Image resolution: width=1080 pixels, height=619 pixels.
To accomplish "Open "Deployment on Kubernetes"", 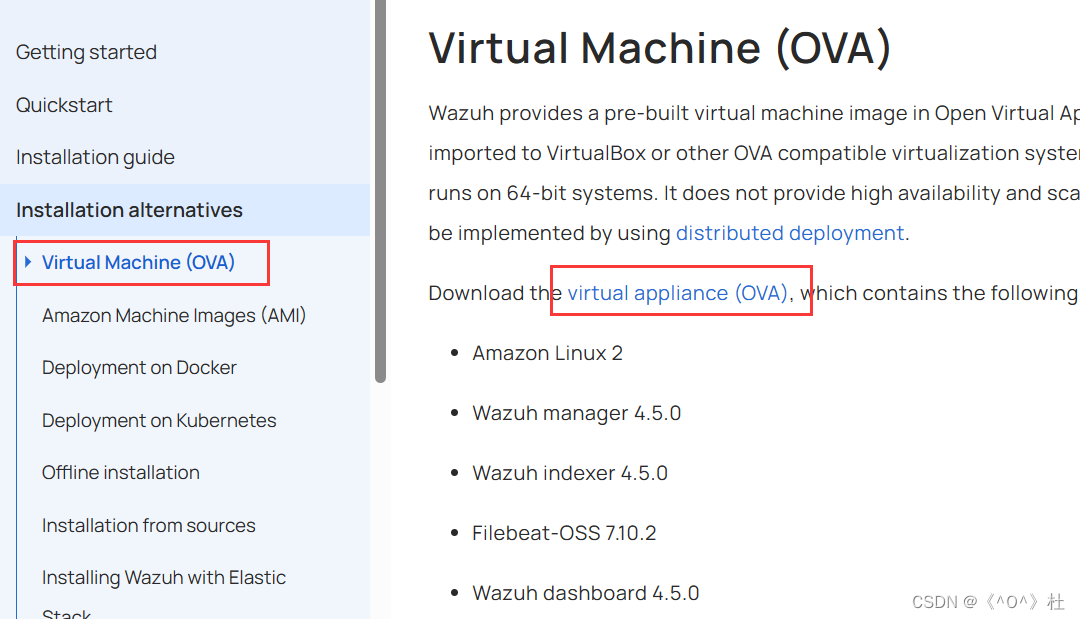I will 159,420.
